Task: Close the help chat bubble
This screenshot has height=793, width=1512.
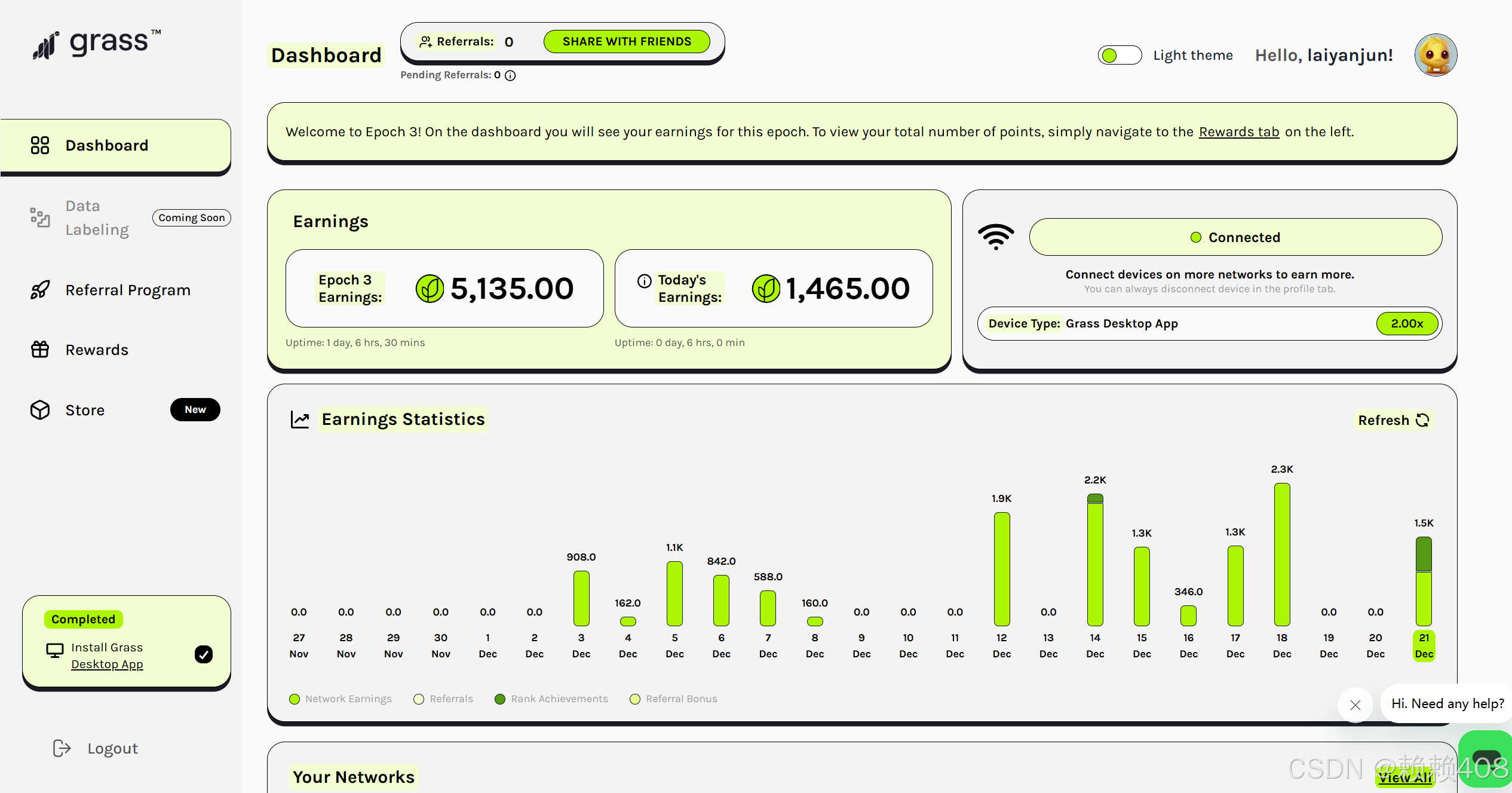Action: tap(1355, 705)
